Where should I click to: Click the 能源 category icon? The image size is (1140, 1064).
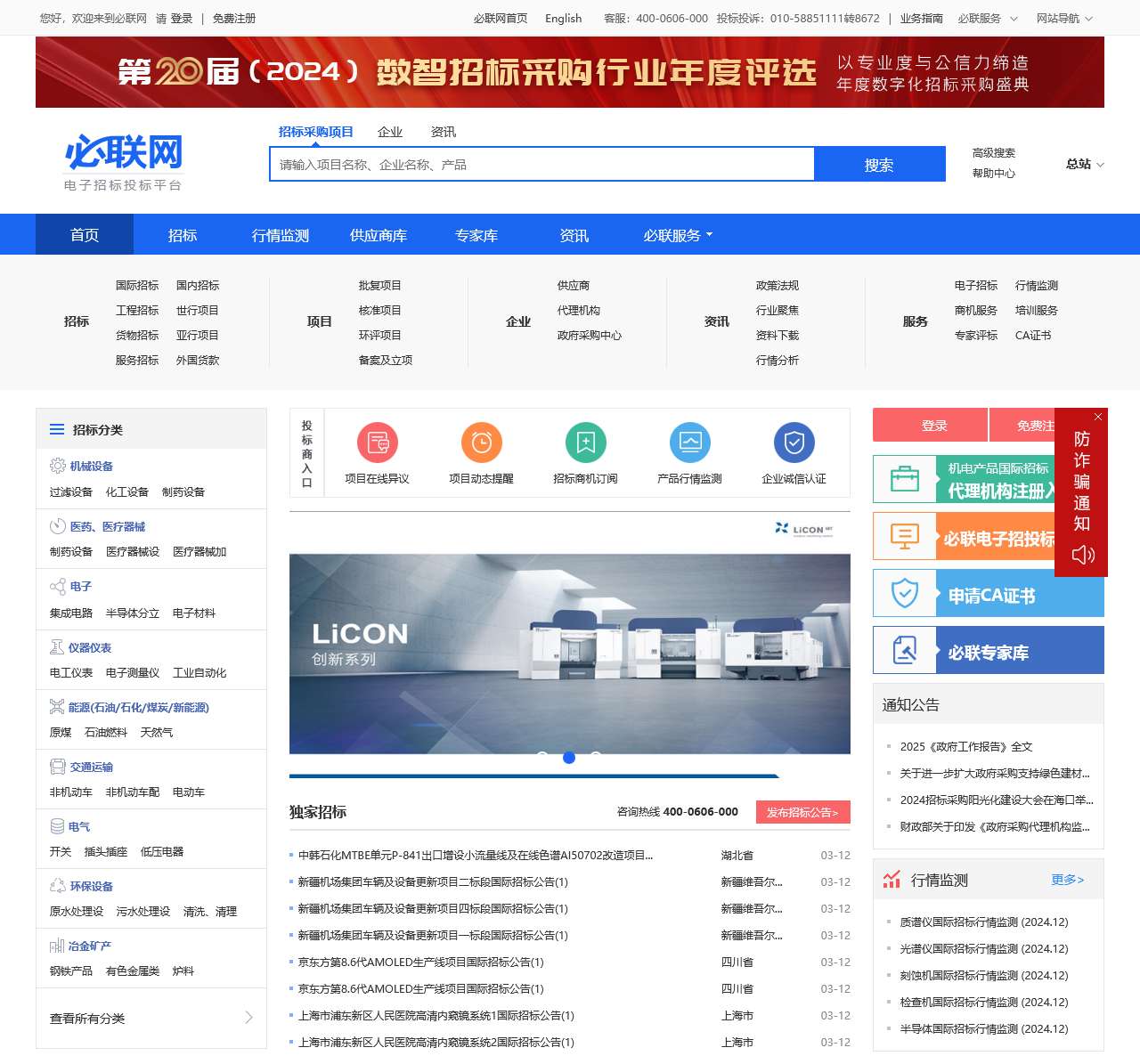point(58,707)
